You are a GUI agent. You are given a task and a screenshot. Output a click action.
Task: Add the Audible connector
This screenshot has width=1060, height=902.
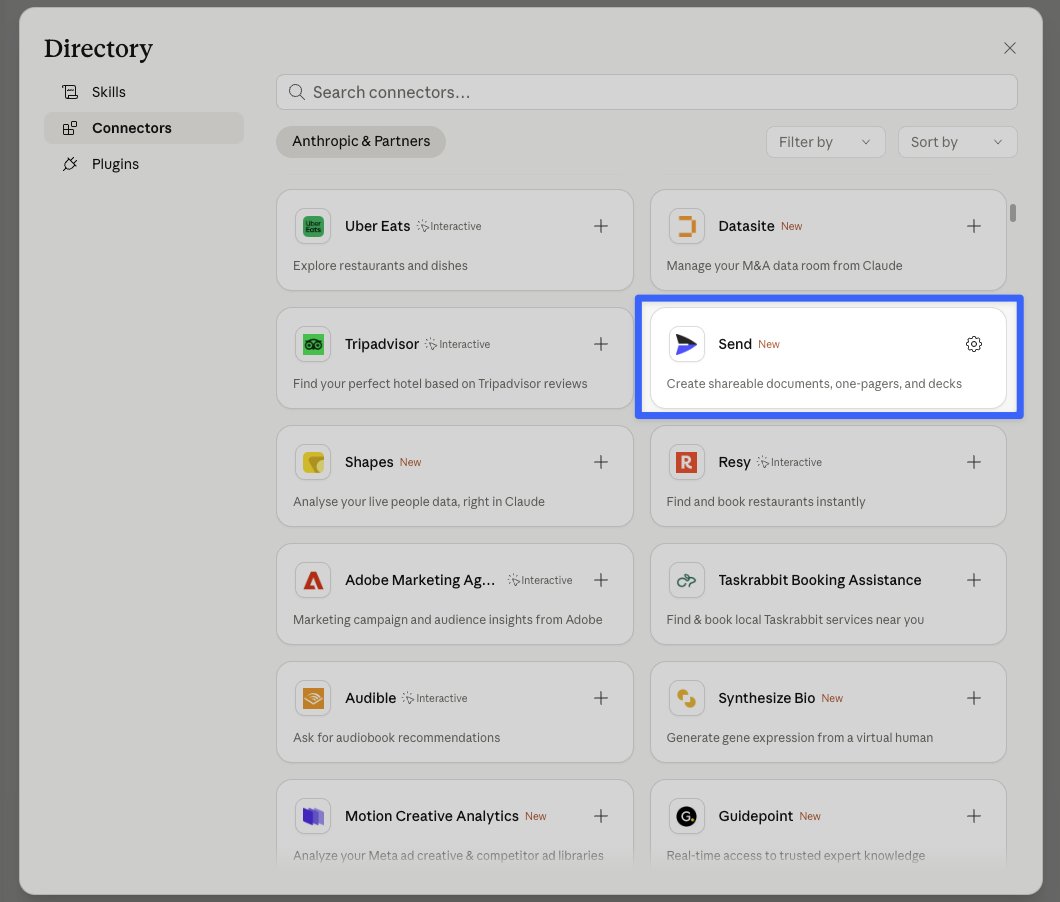(600, 698)
